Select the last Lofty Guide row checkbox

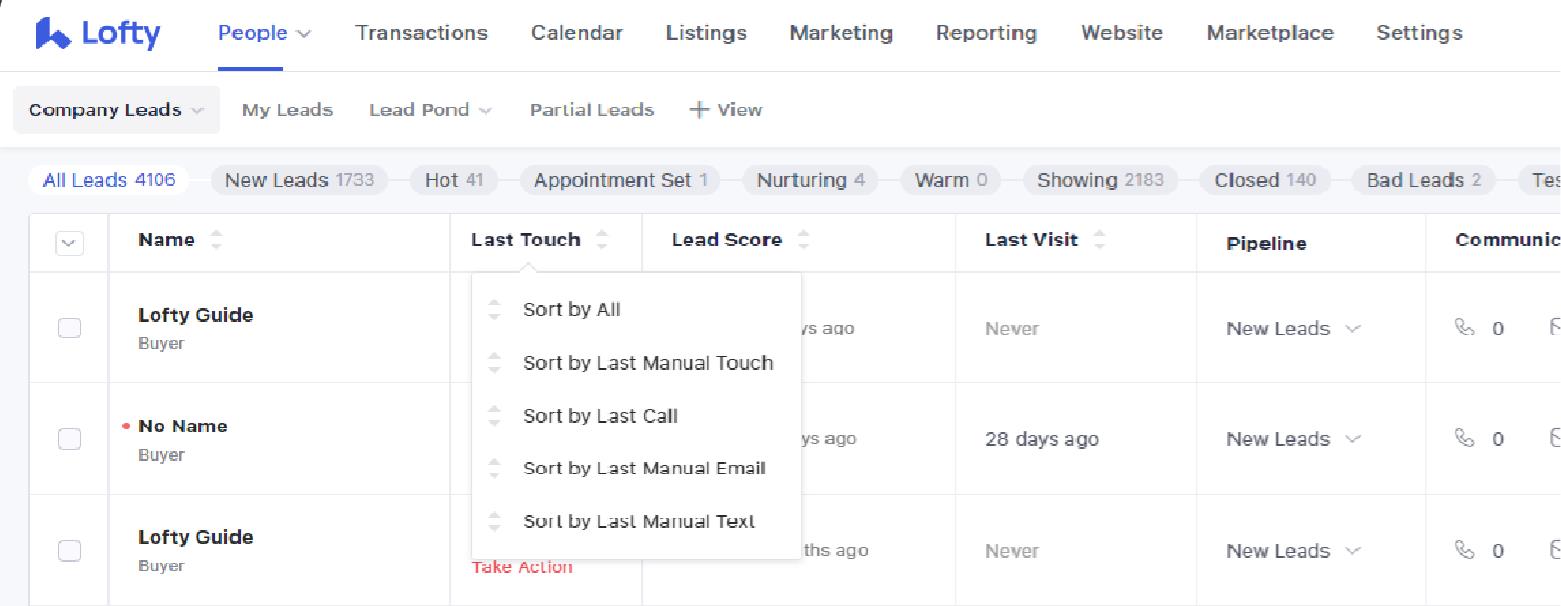[69, 550]
